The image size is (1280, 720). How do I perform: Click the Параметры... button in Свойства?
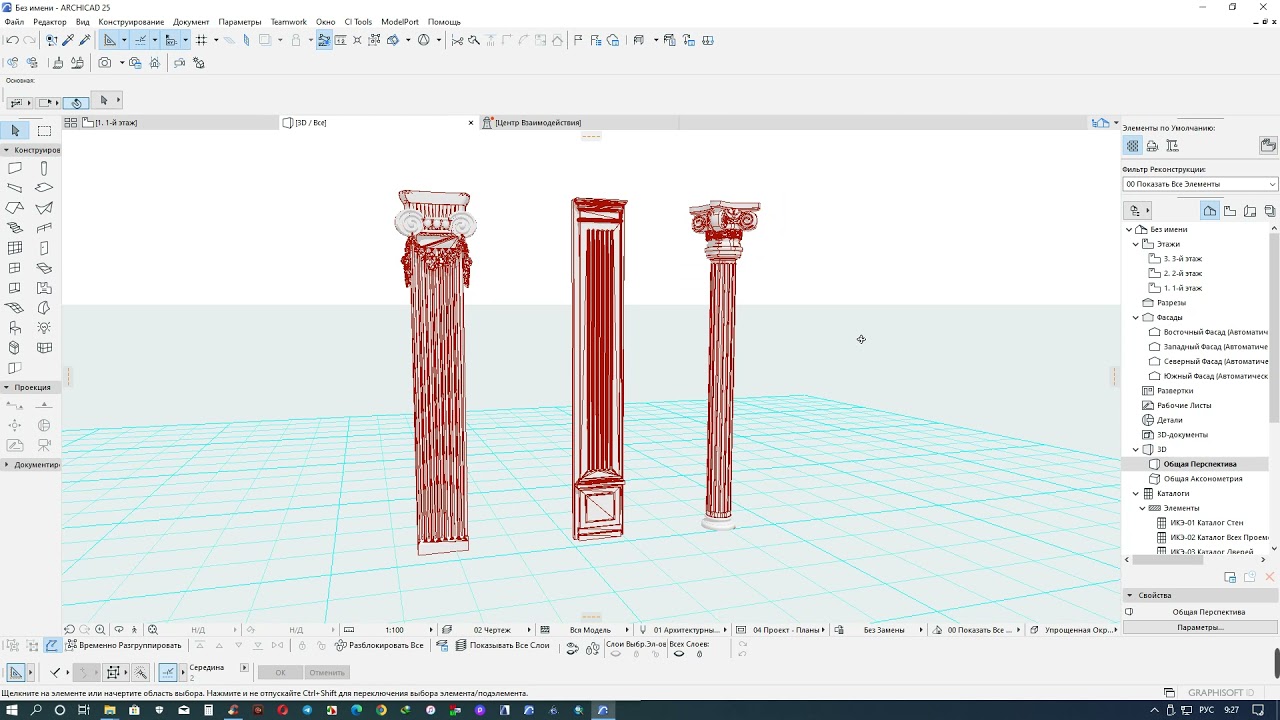[x=1200, y=627]
